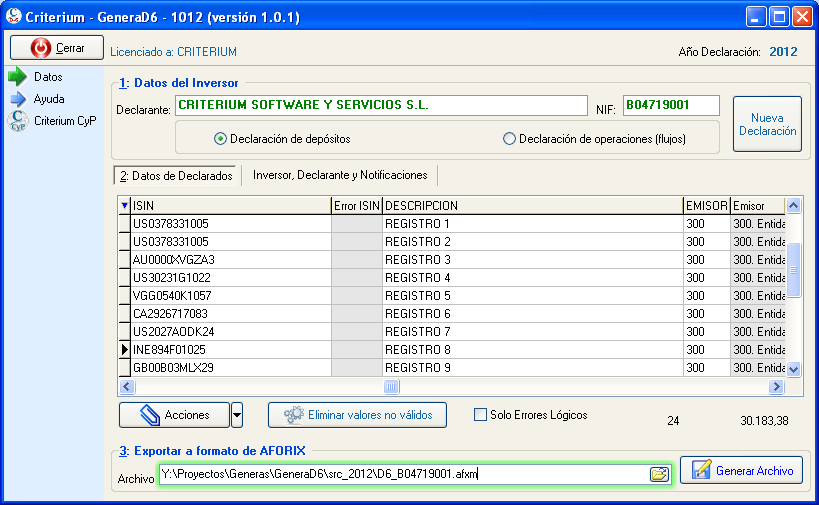819x505 pixels.
Task: Click EMISOR value 300 in REGISTRO 3 row
Action: pos(707,260)
